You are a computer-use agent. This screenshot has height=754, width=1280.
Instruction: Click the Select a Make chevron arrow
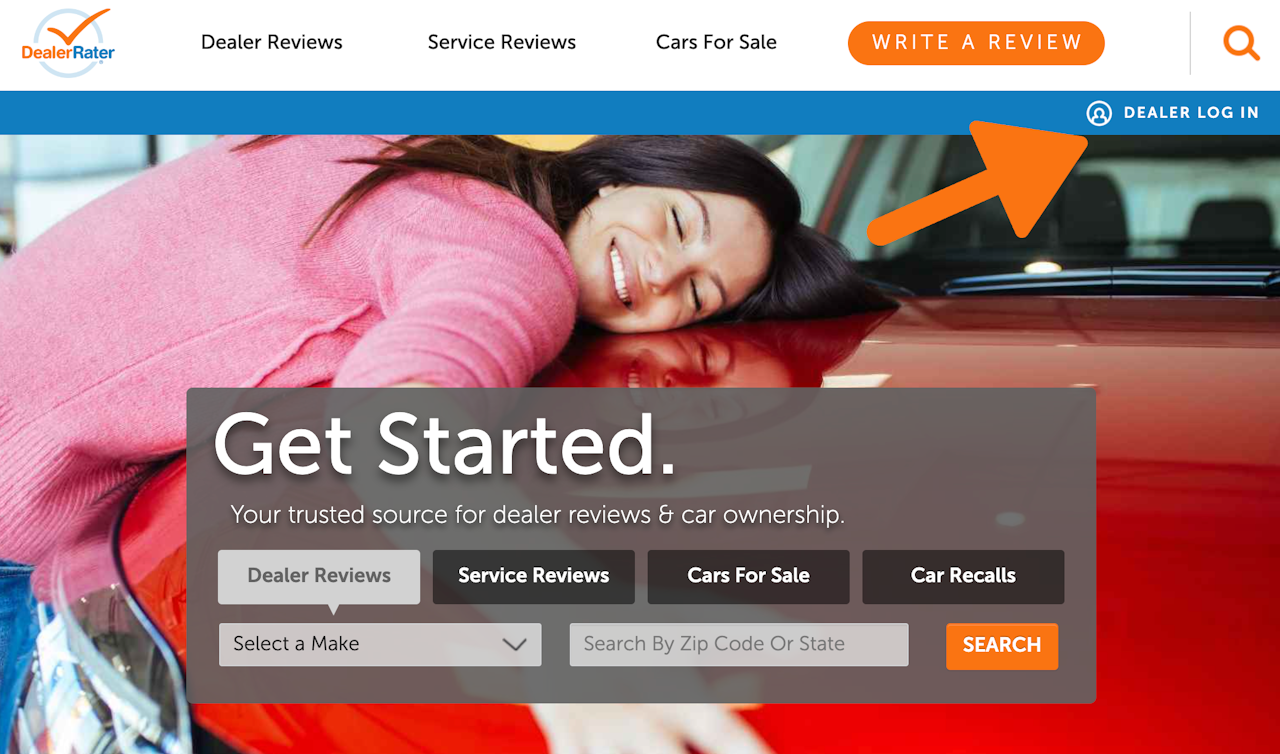pyautogui.click(x=514, y=645)
